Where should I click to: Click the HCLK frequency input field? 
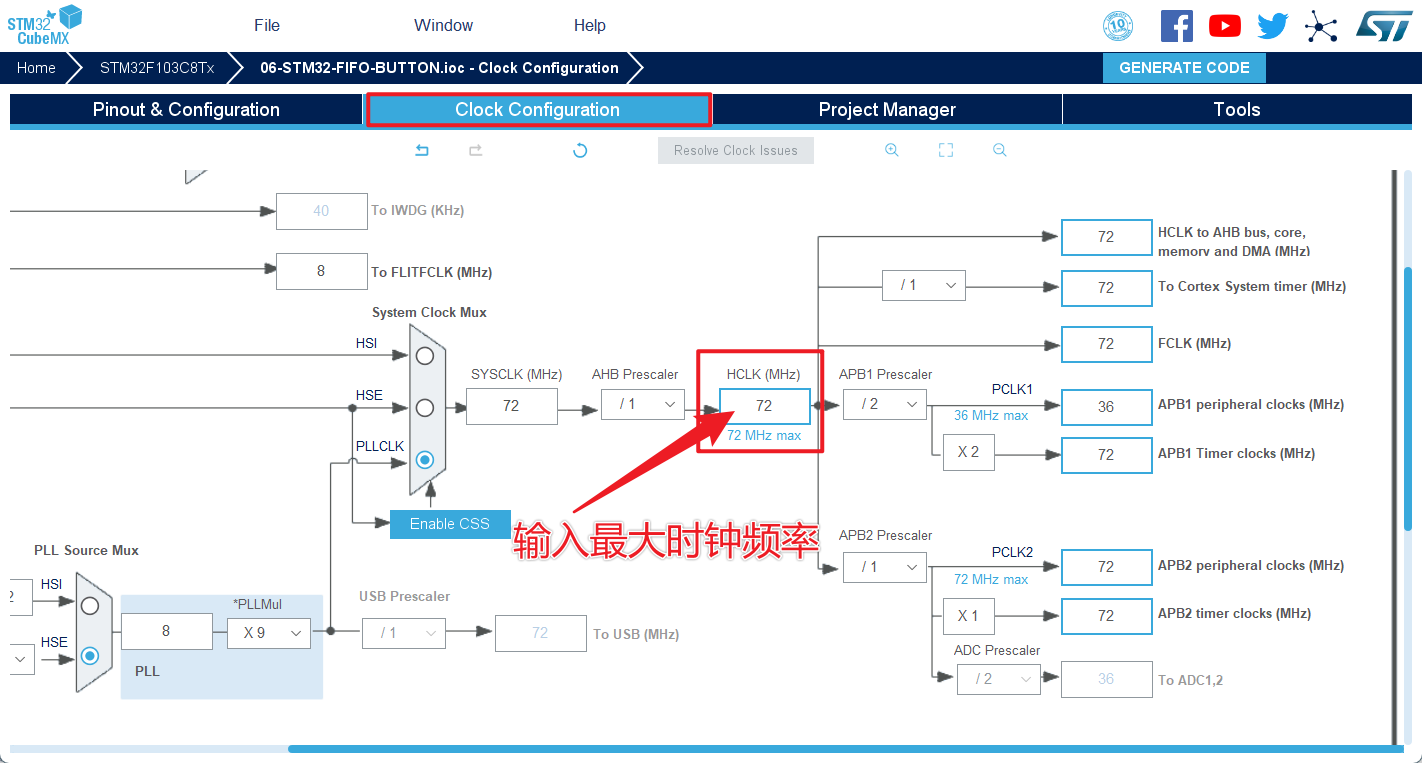pyautogui.click(x=763, y=406)
